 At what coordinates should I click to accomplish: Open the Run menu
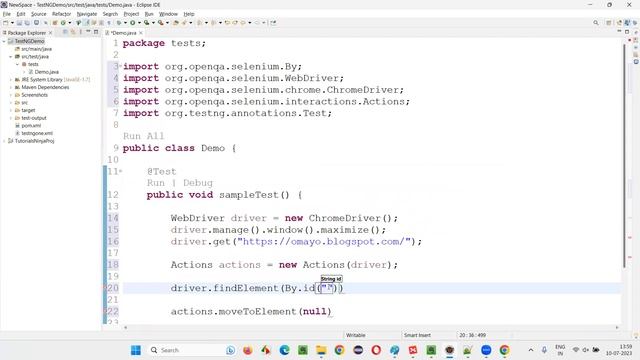tap(149, 14)
